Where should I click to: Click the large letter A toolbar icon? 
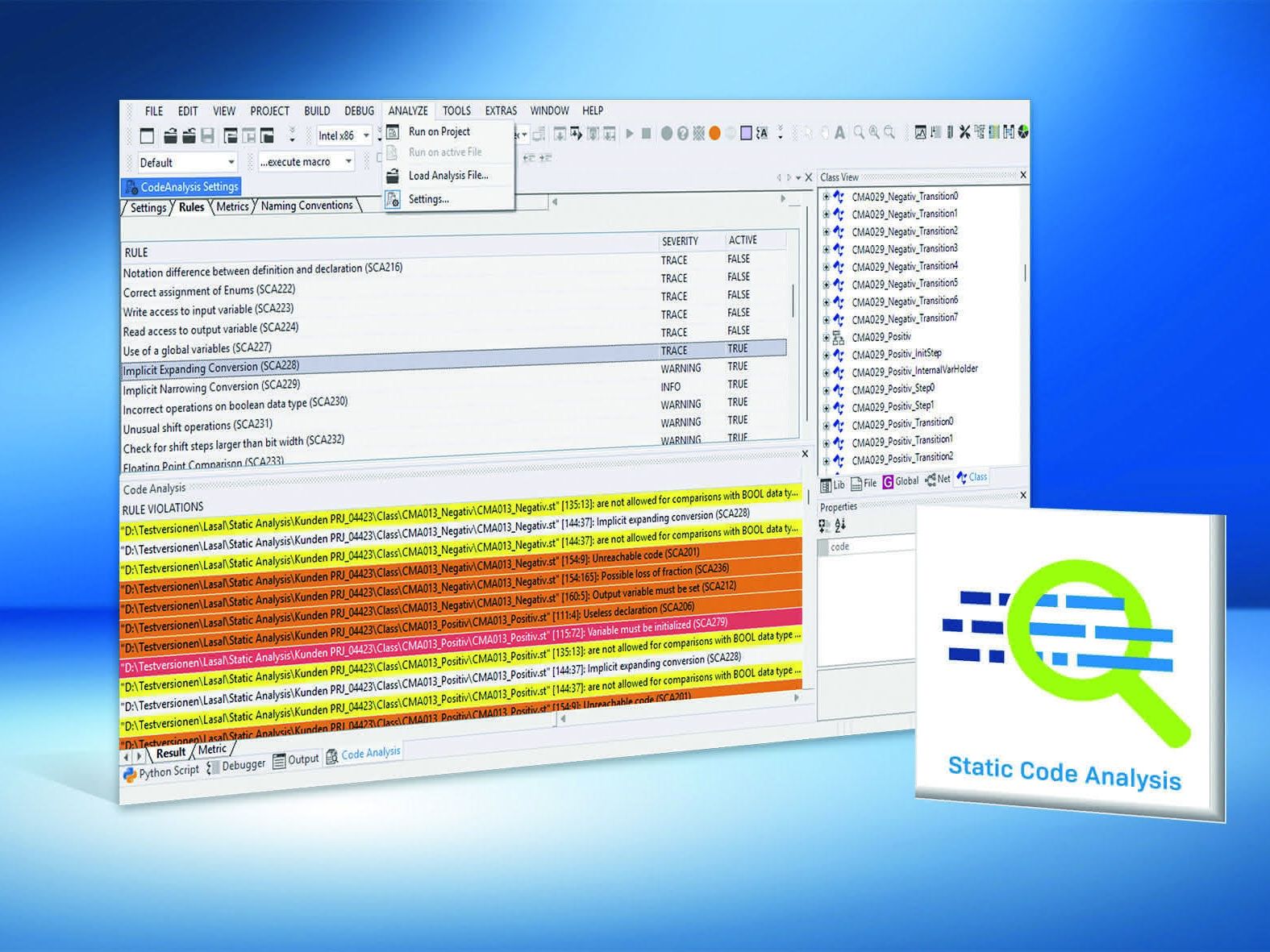coord(839,133)
